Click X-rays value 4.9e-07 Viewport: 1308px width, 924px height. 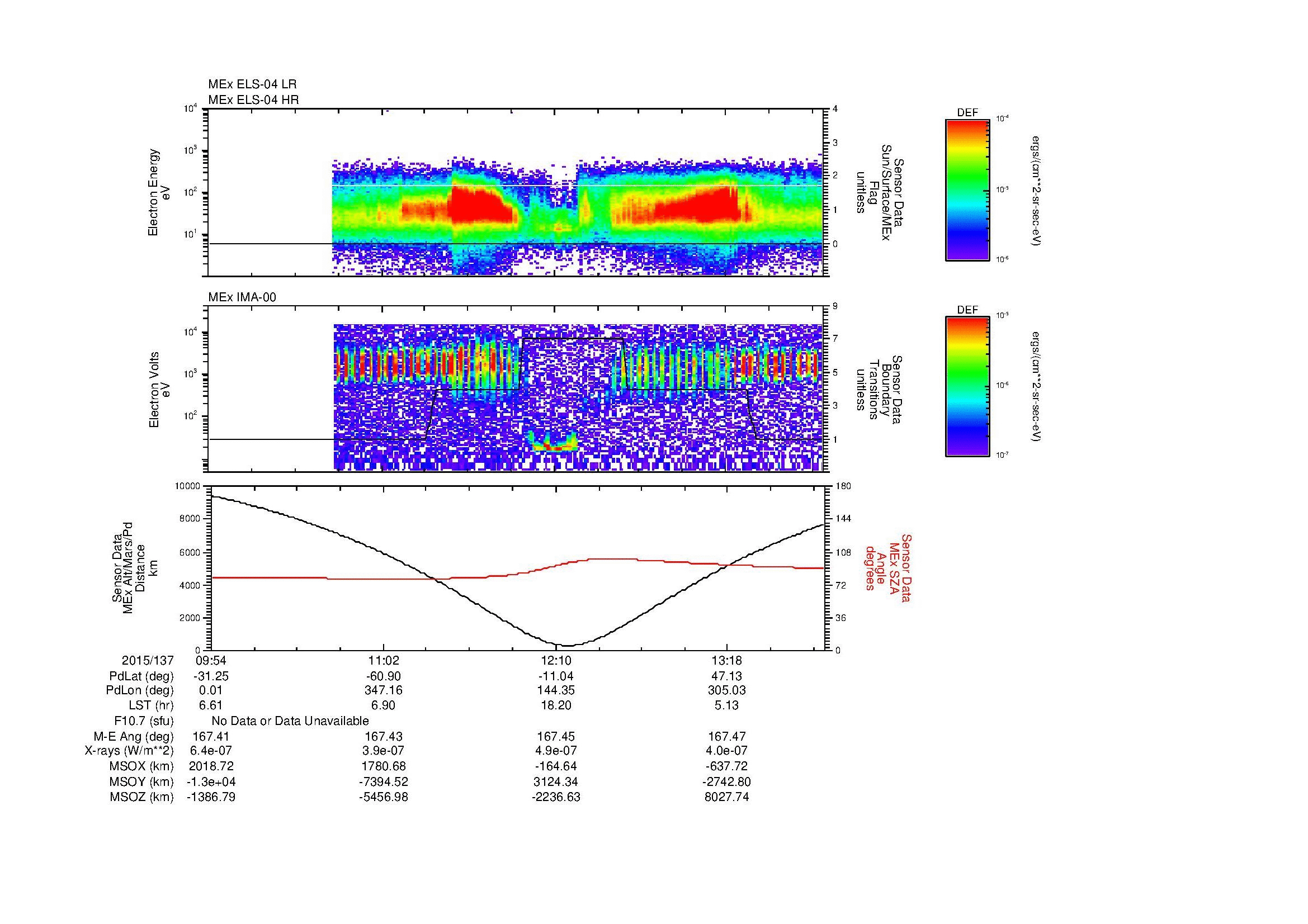[x=555, y=751]
